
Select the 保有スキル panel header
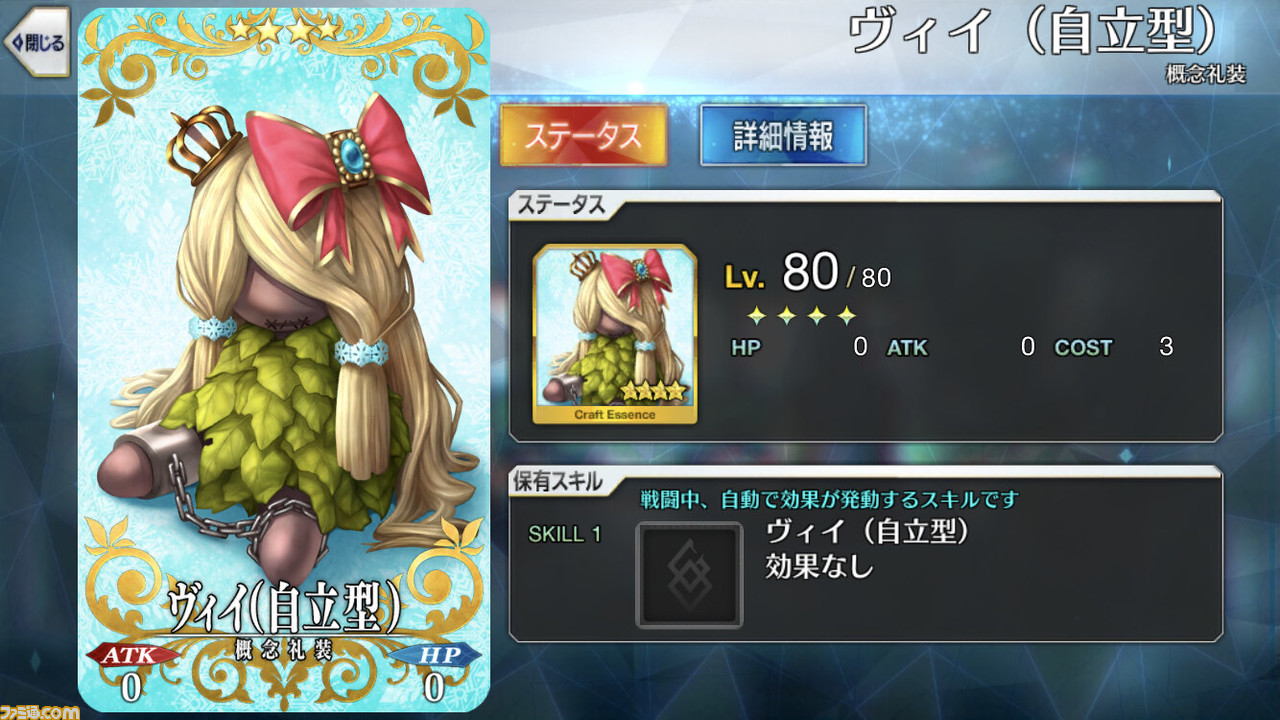tap(559, 481)
